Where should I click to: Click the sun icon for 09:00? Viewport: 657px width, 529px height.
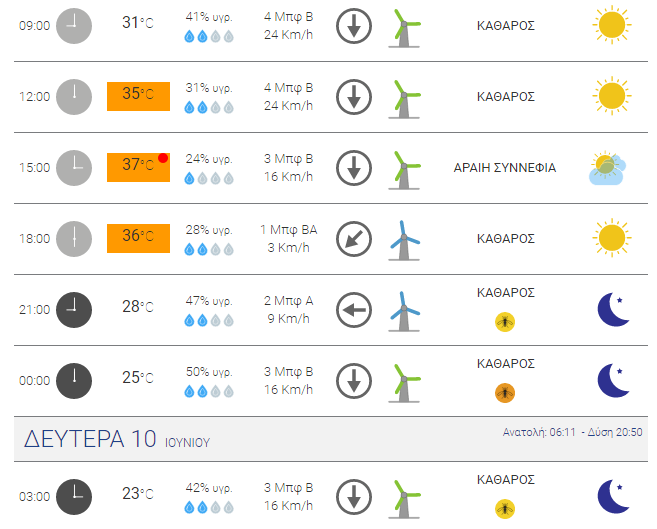point(612,25)
